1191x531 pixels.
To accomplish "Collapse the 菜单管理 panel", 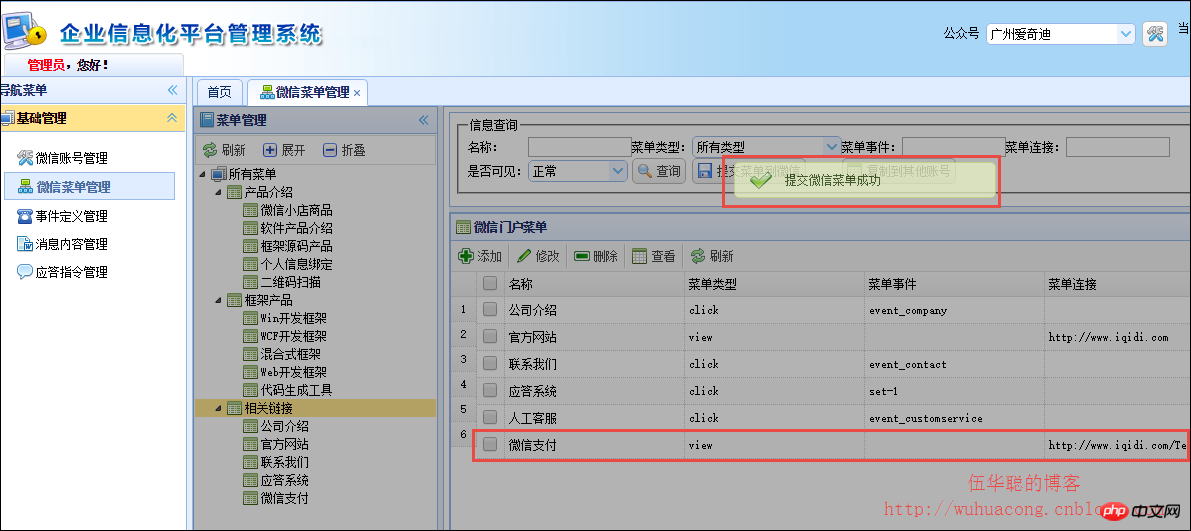I will point(423,120).
